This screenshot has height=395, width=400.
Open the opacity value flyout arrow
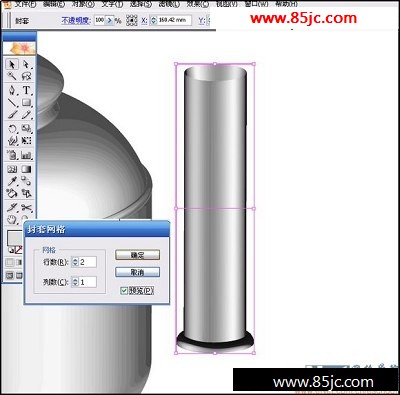(109, 20)
